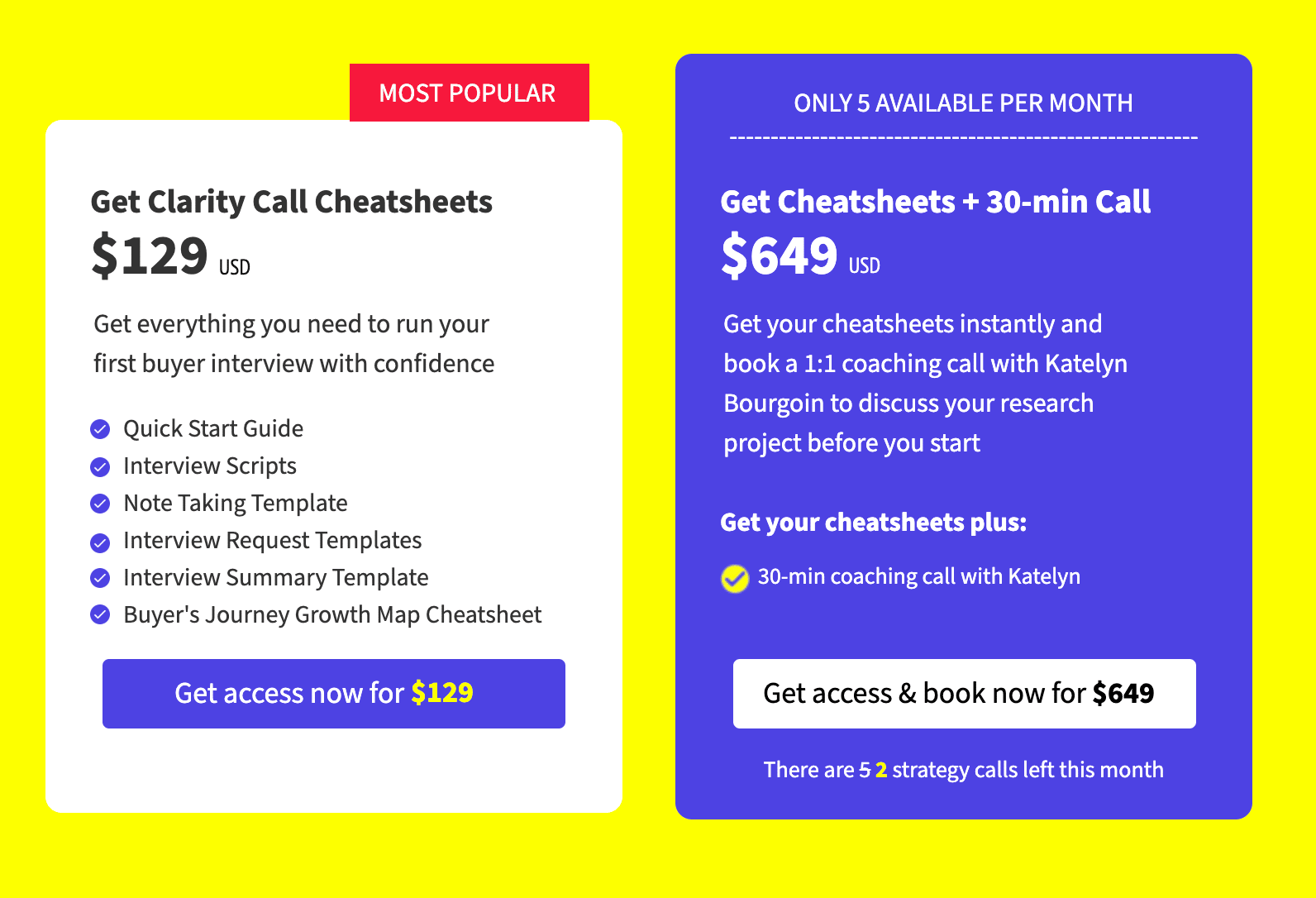Click the 'Get Clarity Call Cheatsheets' heading
1316x898 pixels.
[292, 202]
